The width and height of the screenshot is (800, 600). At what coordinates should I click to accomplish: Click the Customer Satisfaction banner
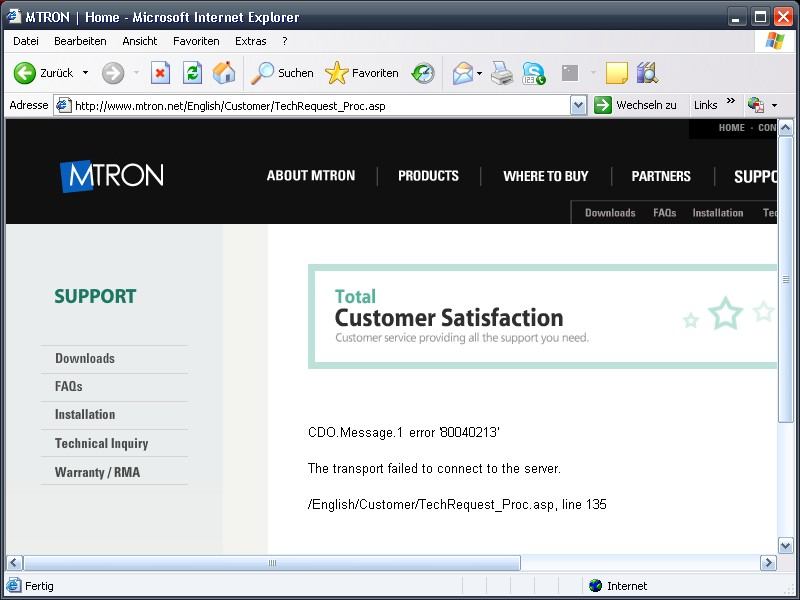click(x=542, y=316)
